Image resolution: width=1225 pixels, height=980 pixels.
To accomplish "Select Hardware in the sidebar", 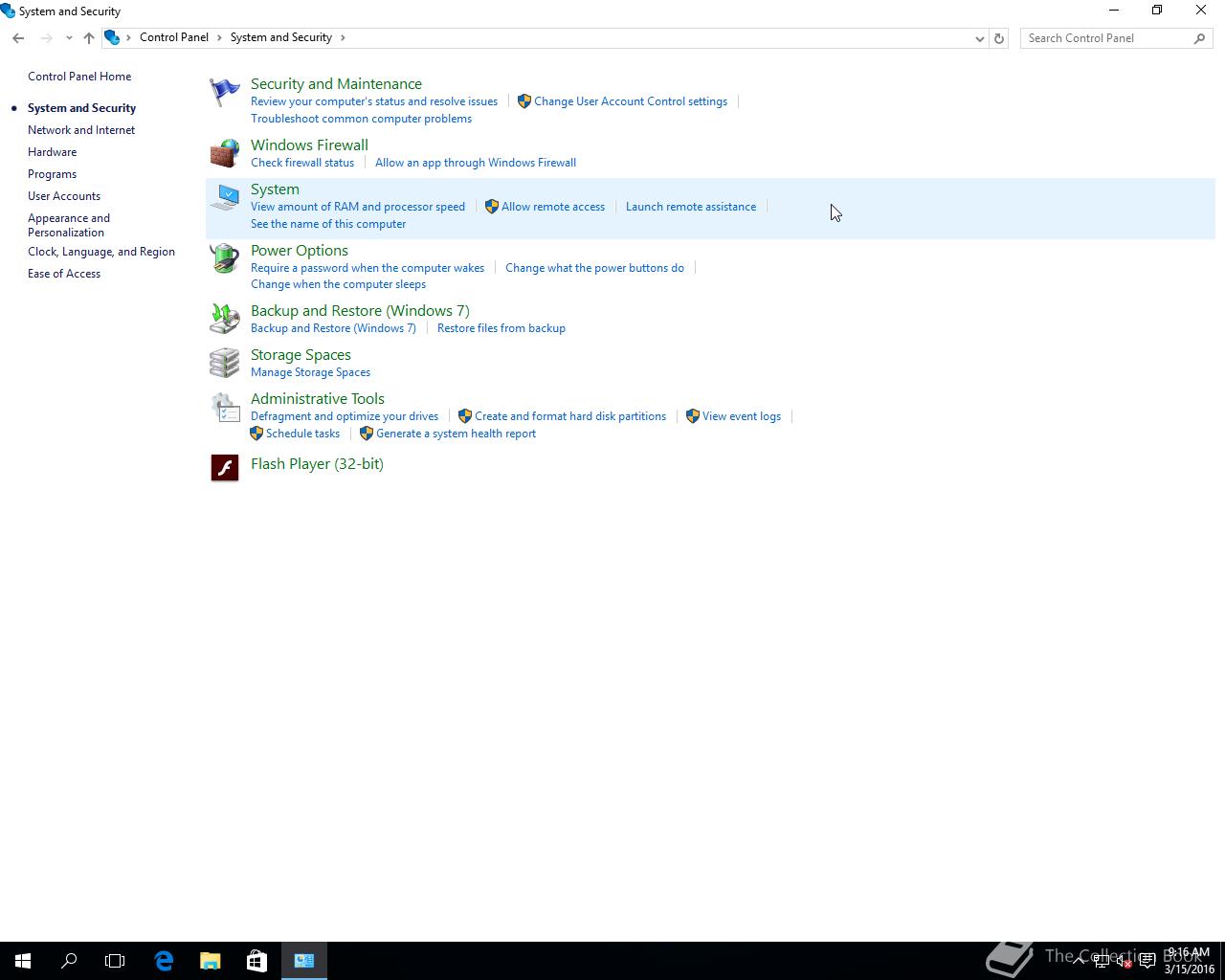I will [x=52, y=152].
